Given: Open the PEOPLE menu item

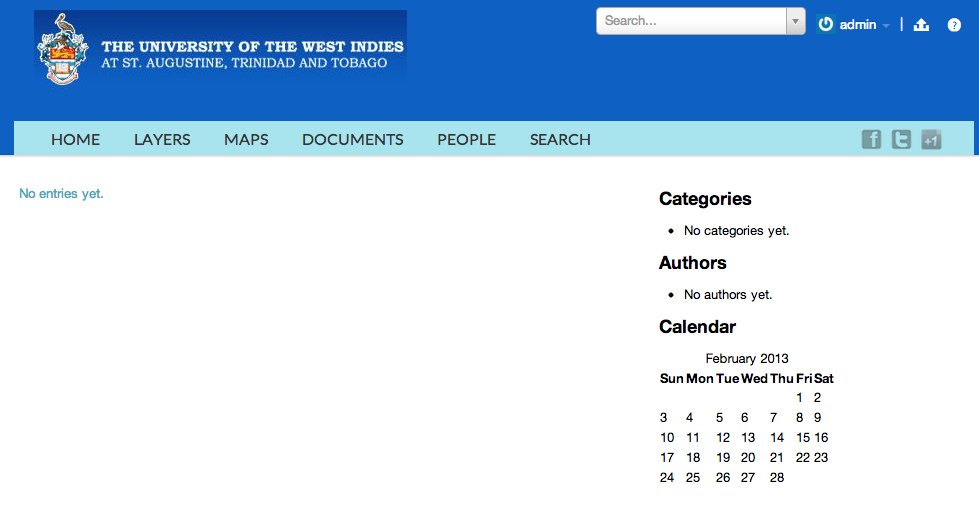Looking at the screenshot, I should tap(466, 139).
